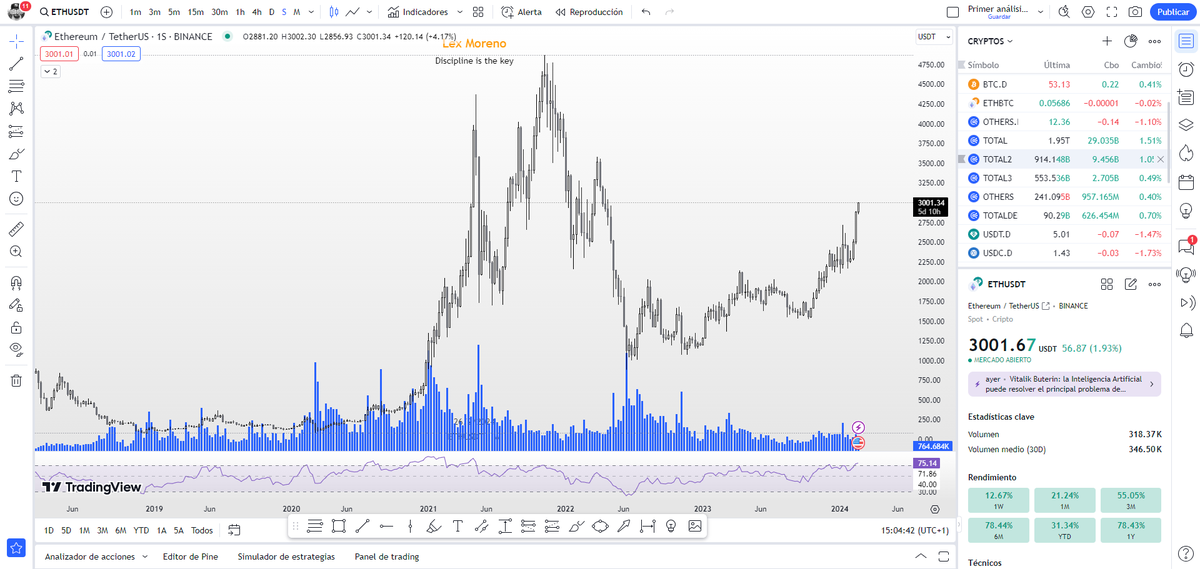
Task: Open the Editor de Pine tab
Action: pos(191,556)
